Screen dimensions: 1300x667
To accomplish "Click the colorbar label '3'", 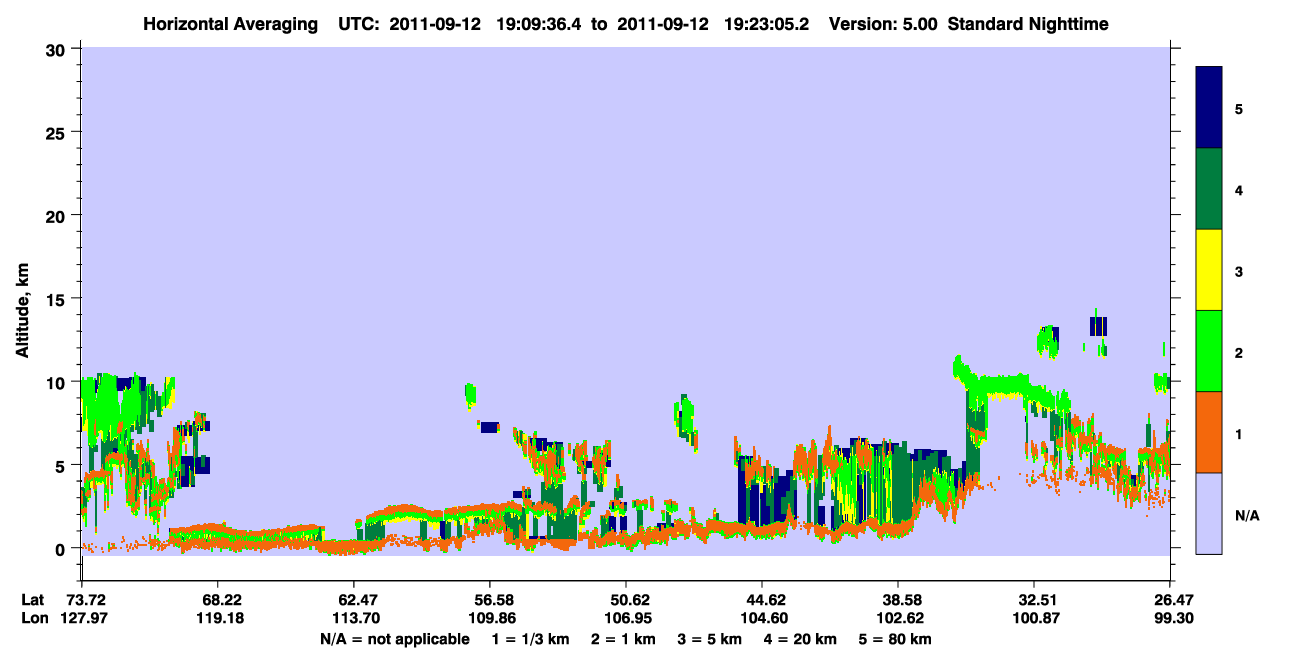I will point(1240,271).
